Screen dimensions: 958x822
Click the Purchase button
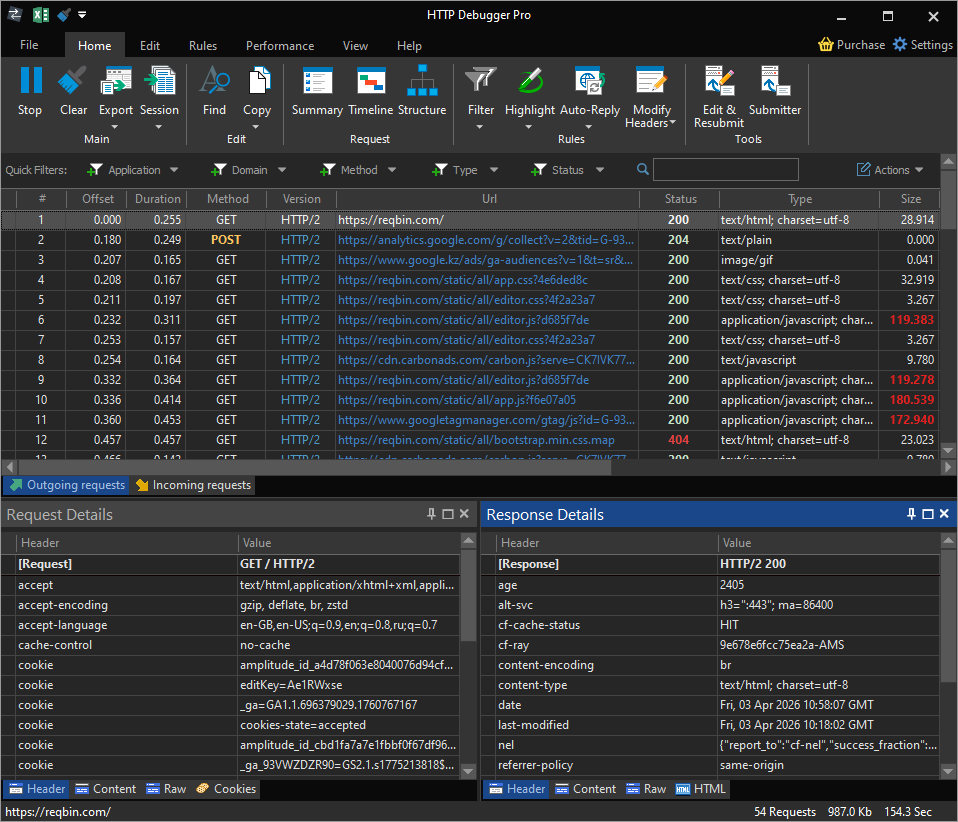852,44
